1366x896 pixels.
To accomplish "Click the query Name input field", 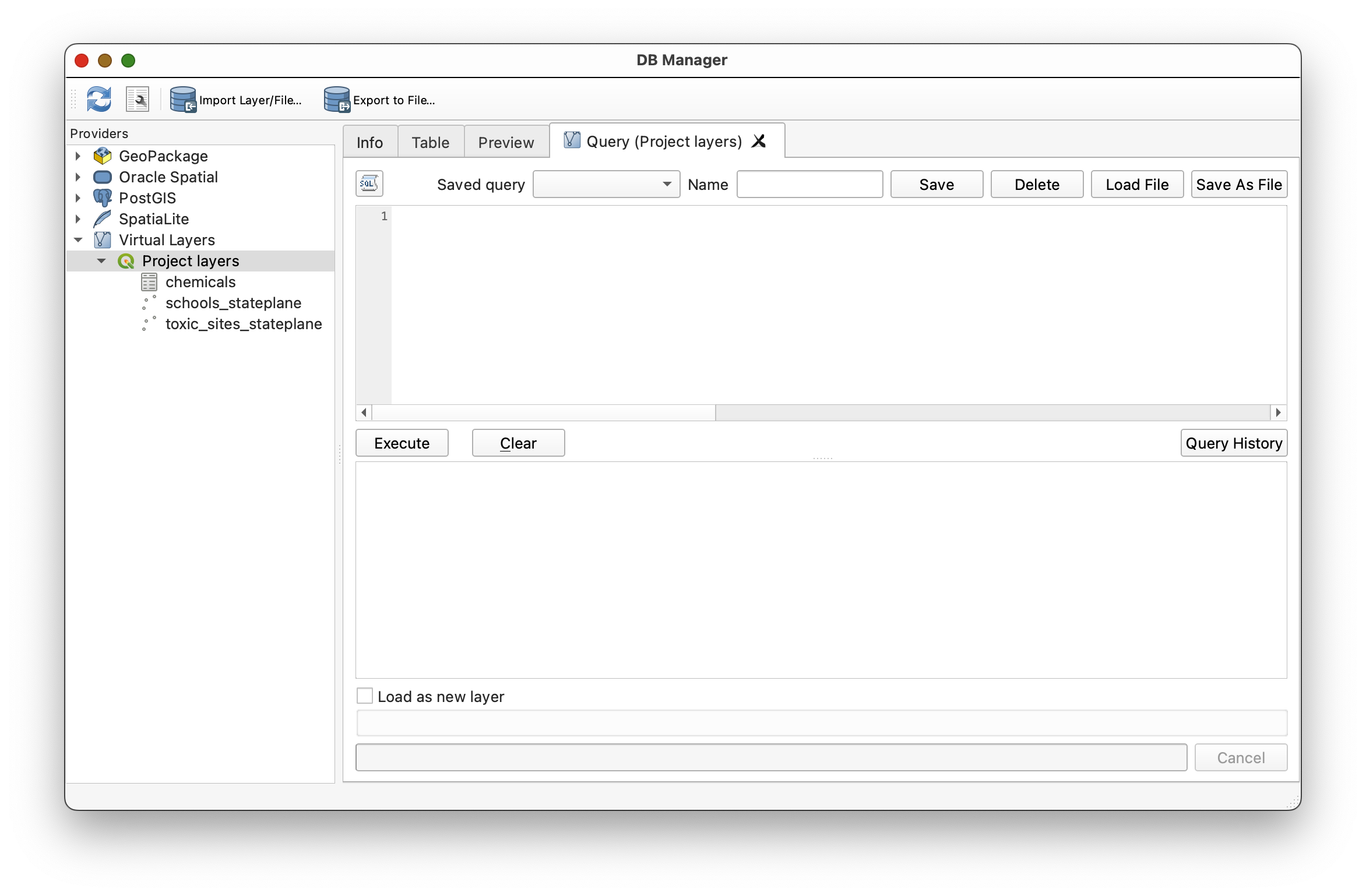I will (809, 184).
